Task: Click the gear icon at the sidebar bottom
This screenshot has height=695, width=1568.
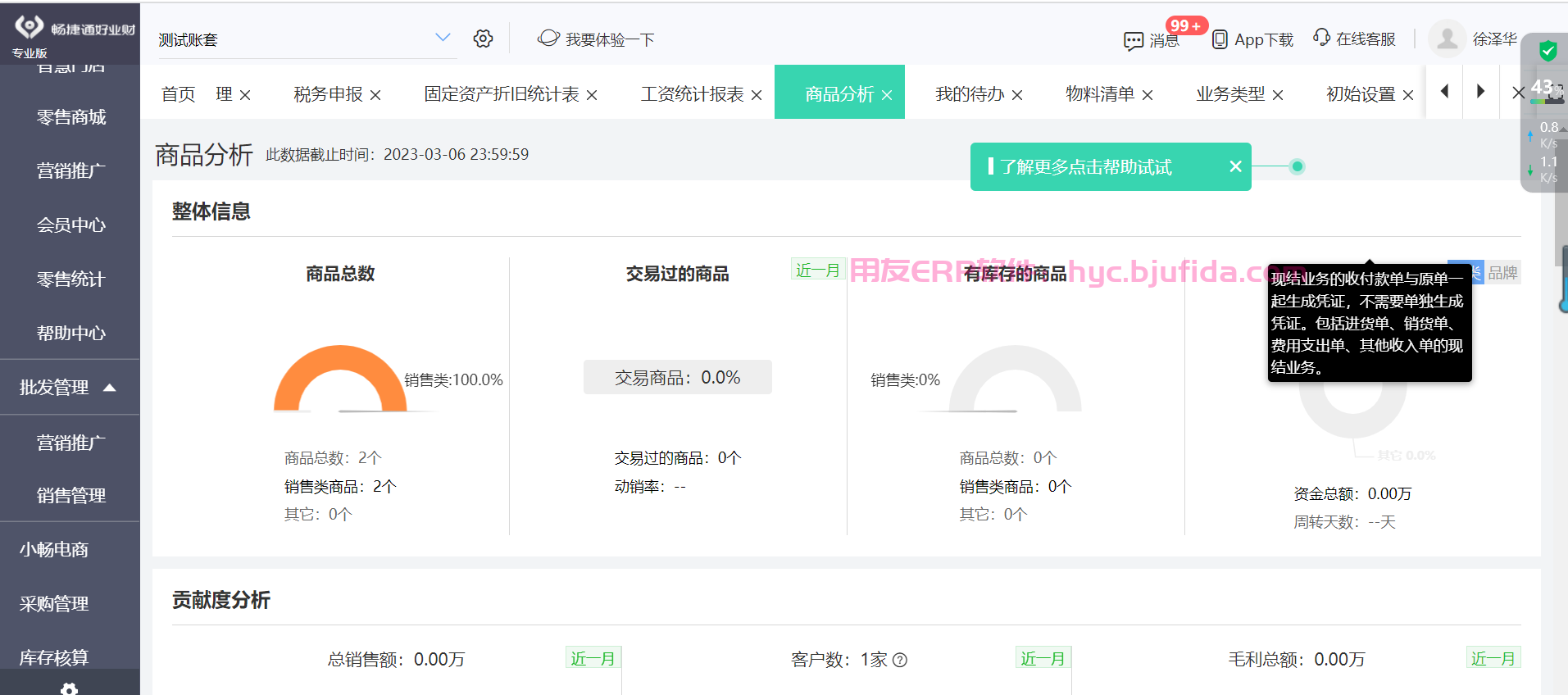Action: [x=70, y=688]
